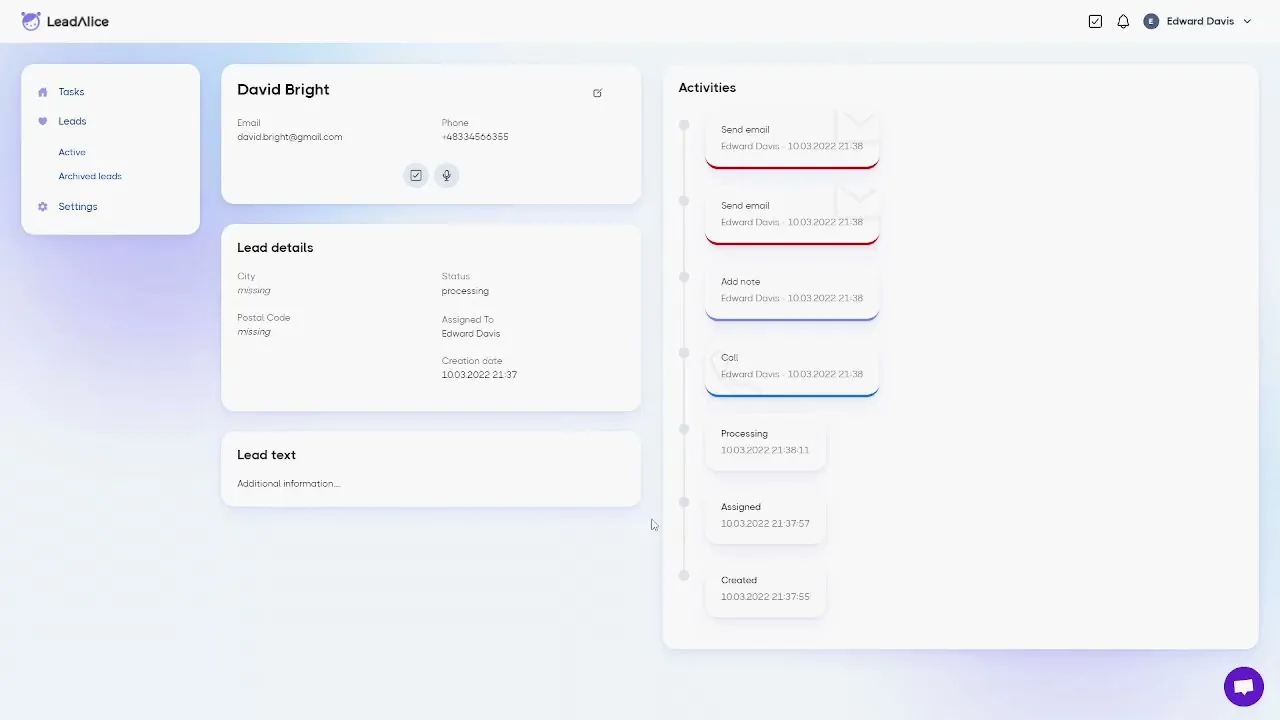
Task: Edit David Bright lead with pencil icon
Action: click(x=598, y=93)
